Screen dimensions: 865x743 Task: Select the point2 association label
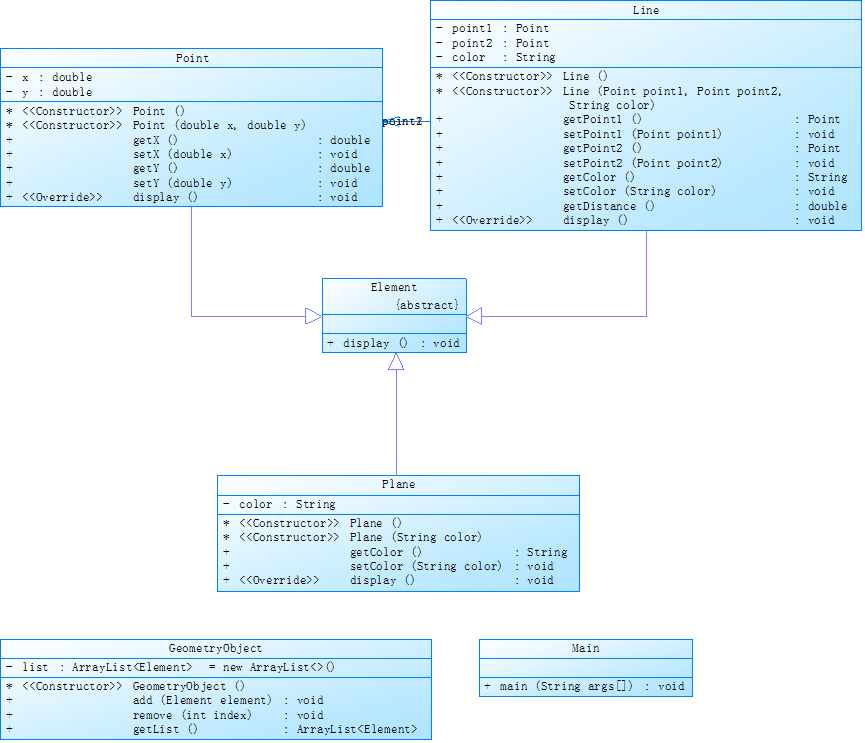[x=402, y=121]
